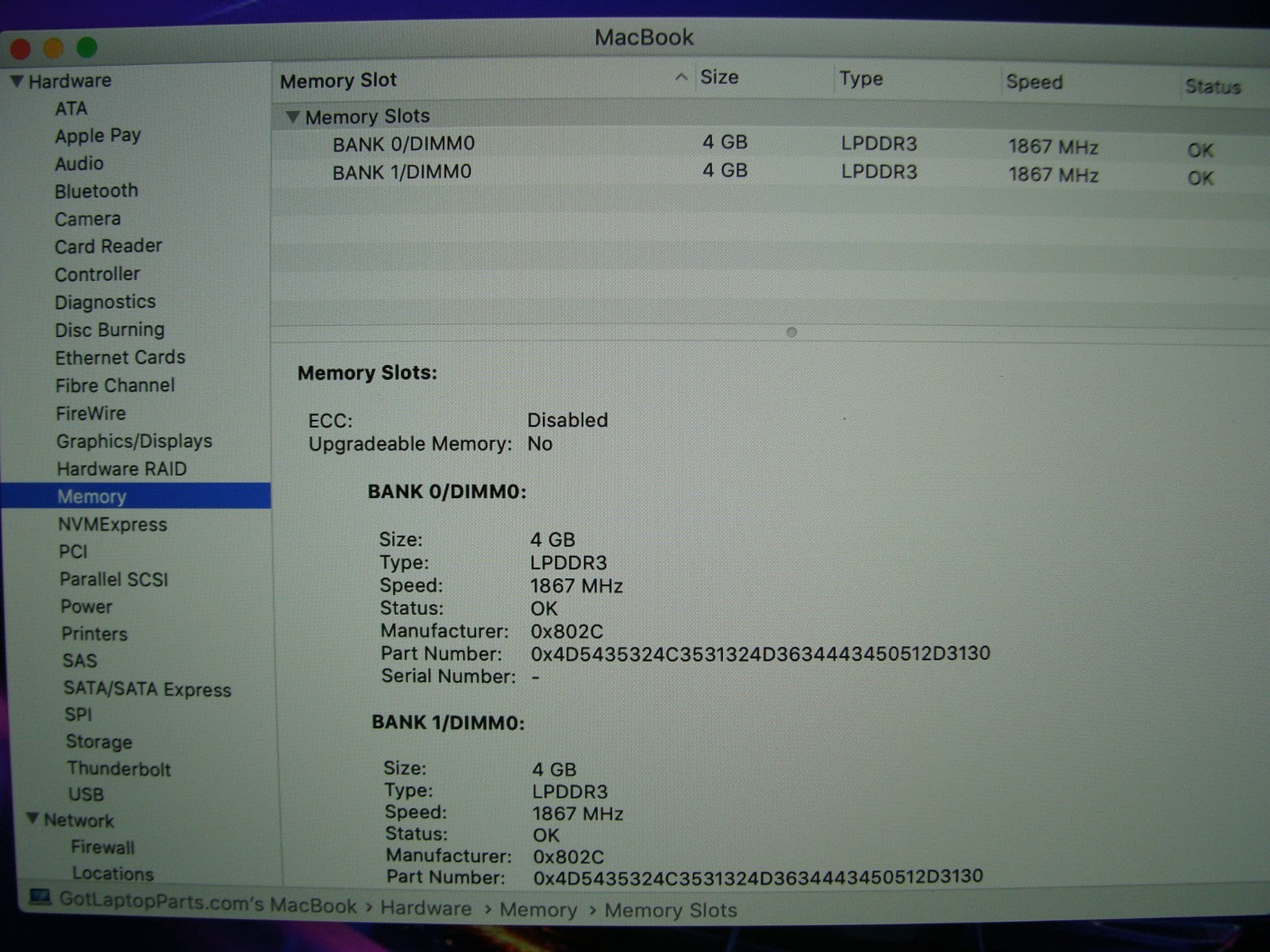Collapse the Network section in sidebar
The image size is (1270, 952).
[x=32, y=818]
